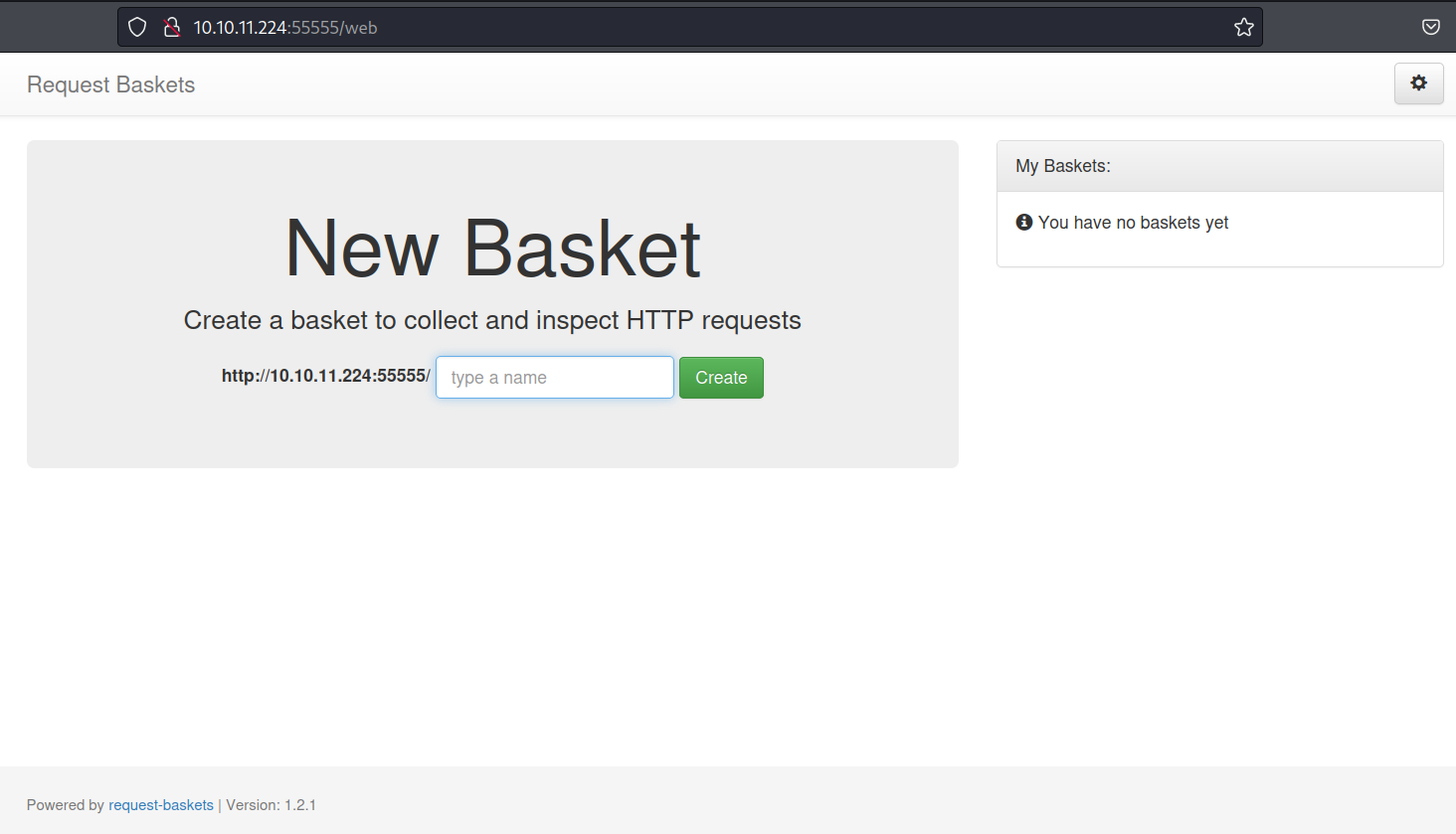Open the settings gear panel
The width and height of the screenshot is (1456, 834).
(1418, 83)
